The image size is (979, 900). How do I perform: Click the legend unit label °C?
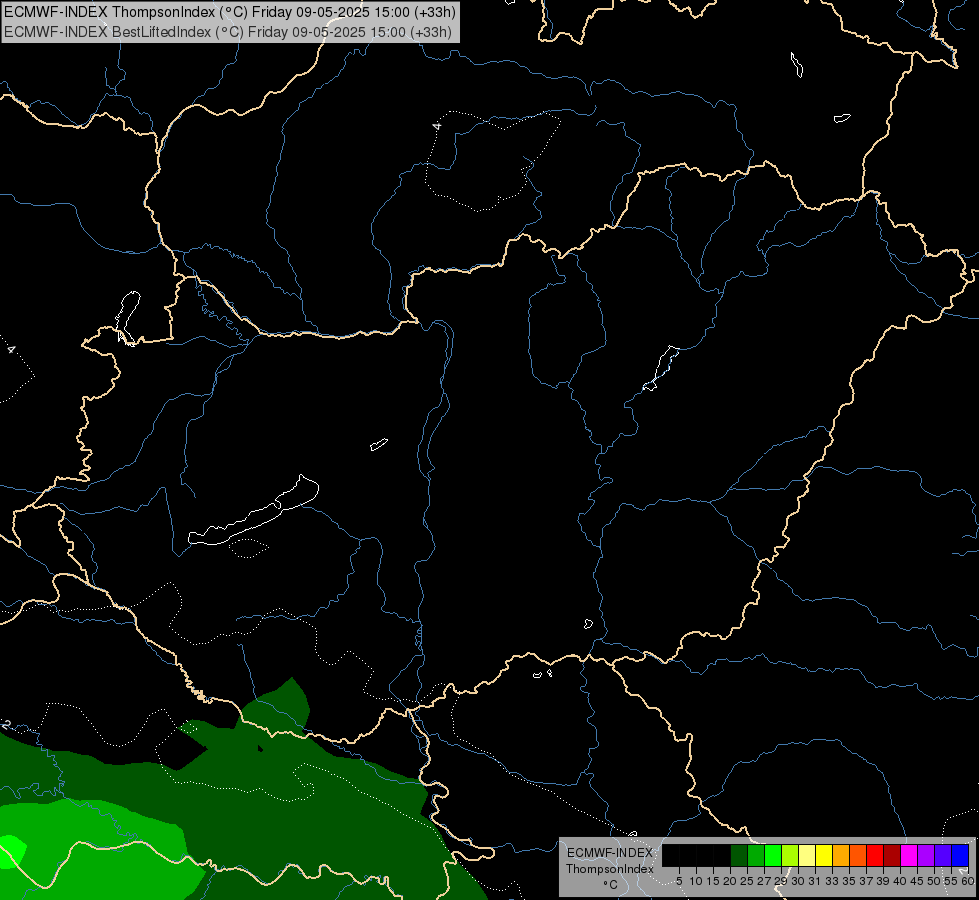(x=611, y=884)
